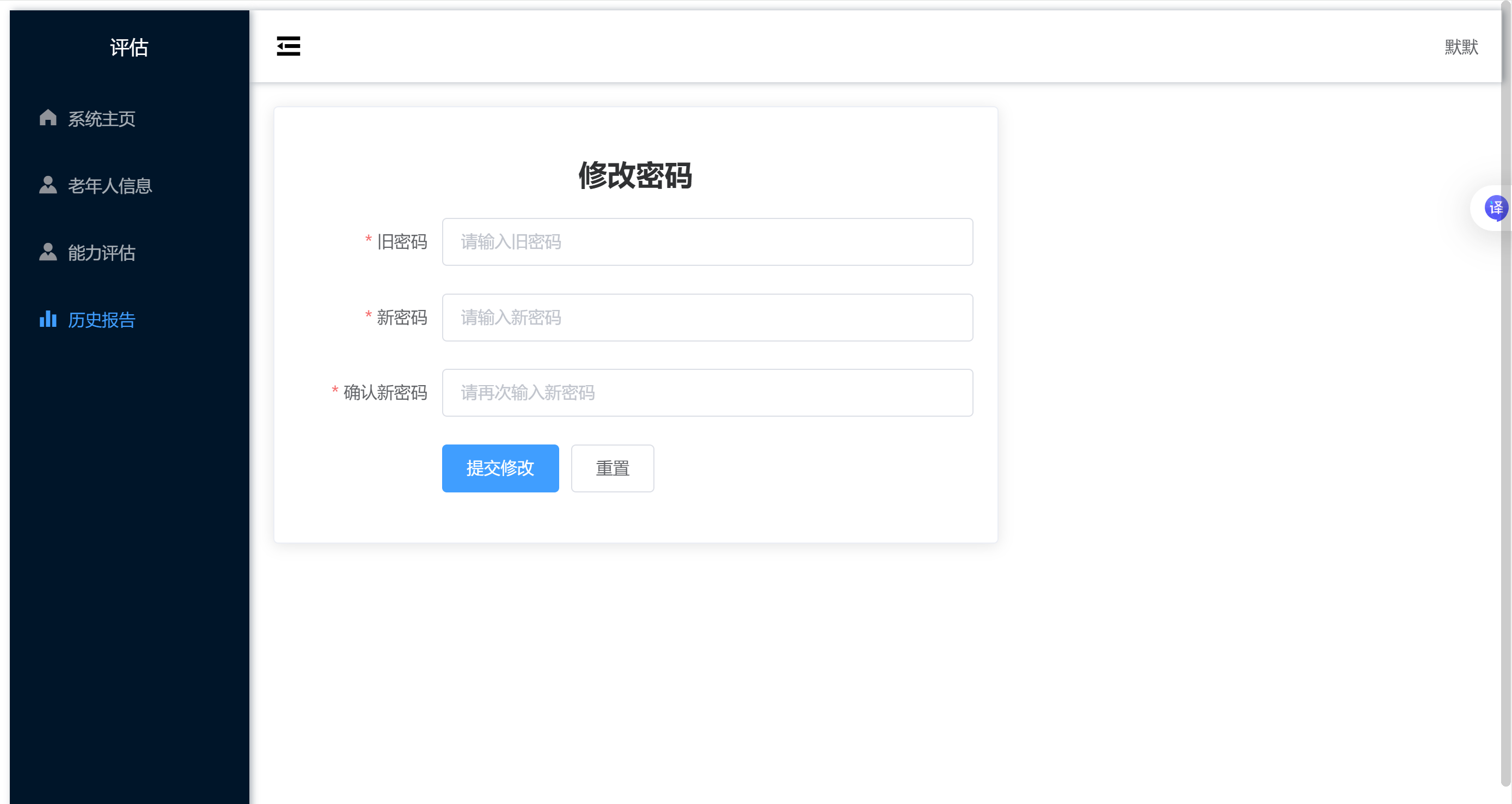This screenshot has height=804, width=1512.
Task: Open the 老年人信息 menu item
Action: pos(110,186)
